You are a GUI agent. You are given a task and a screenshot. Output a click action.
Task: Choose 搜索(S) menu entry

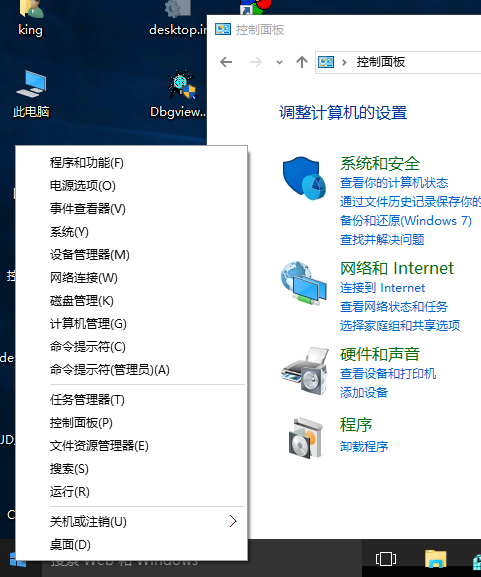[131, 469]
